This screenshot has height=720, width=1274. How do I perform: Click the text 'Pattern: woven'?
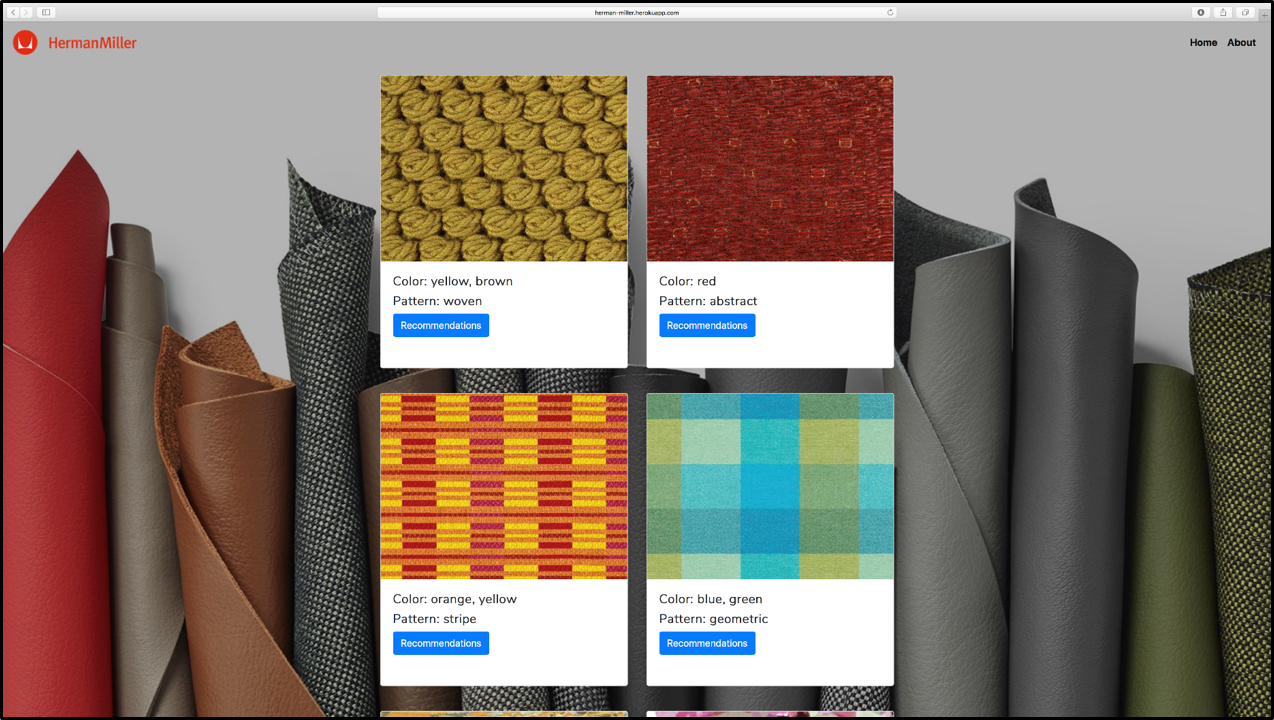pyautogui.click(x=437, y=301)
